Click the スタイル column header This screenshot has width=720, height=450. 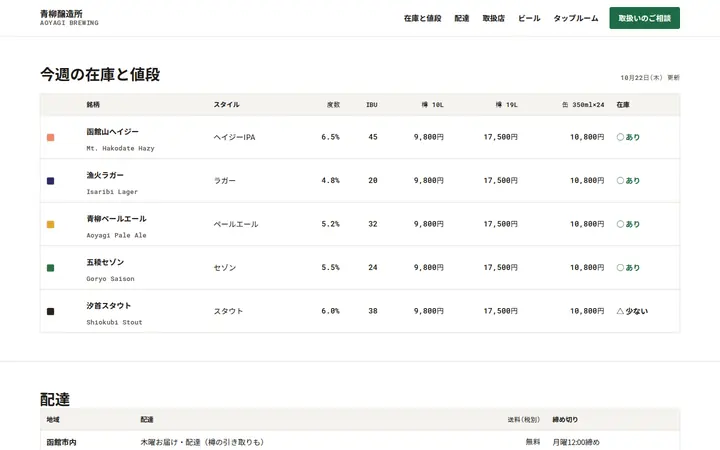[x=226, y=105]
